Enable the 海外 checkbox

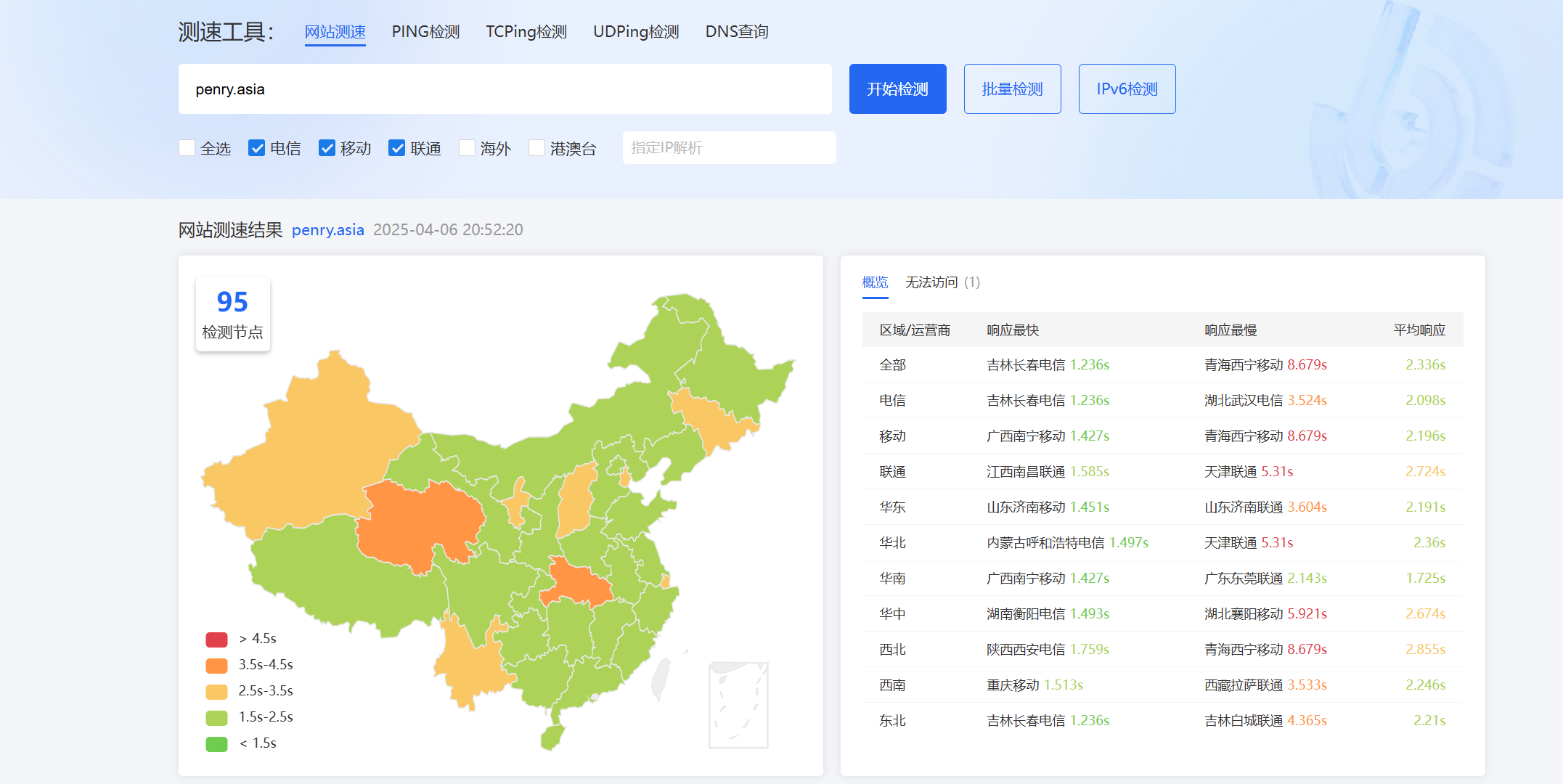(x=468, y=148)
